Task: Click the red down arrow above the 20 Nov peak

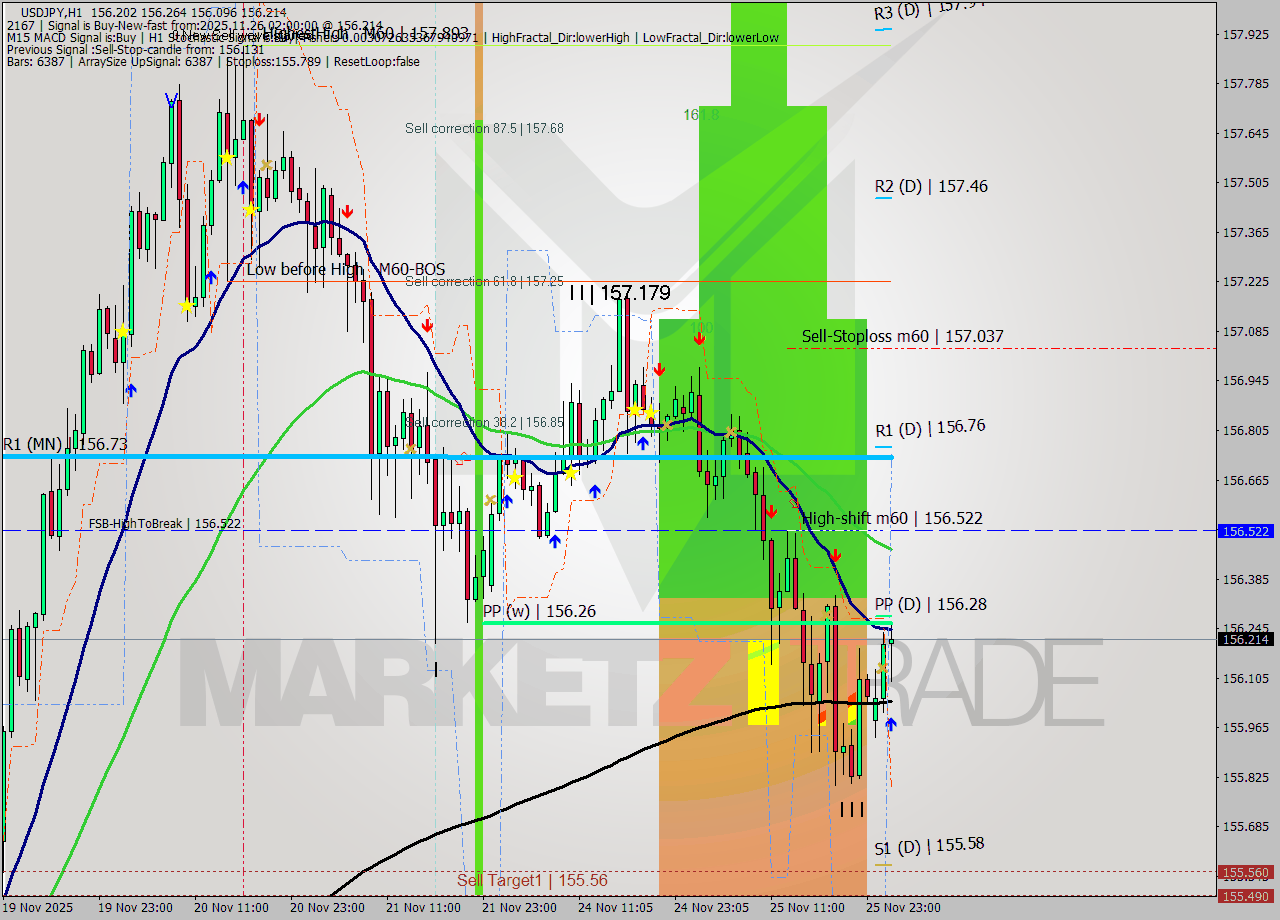Action: [259, 120]
